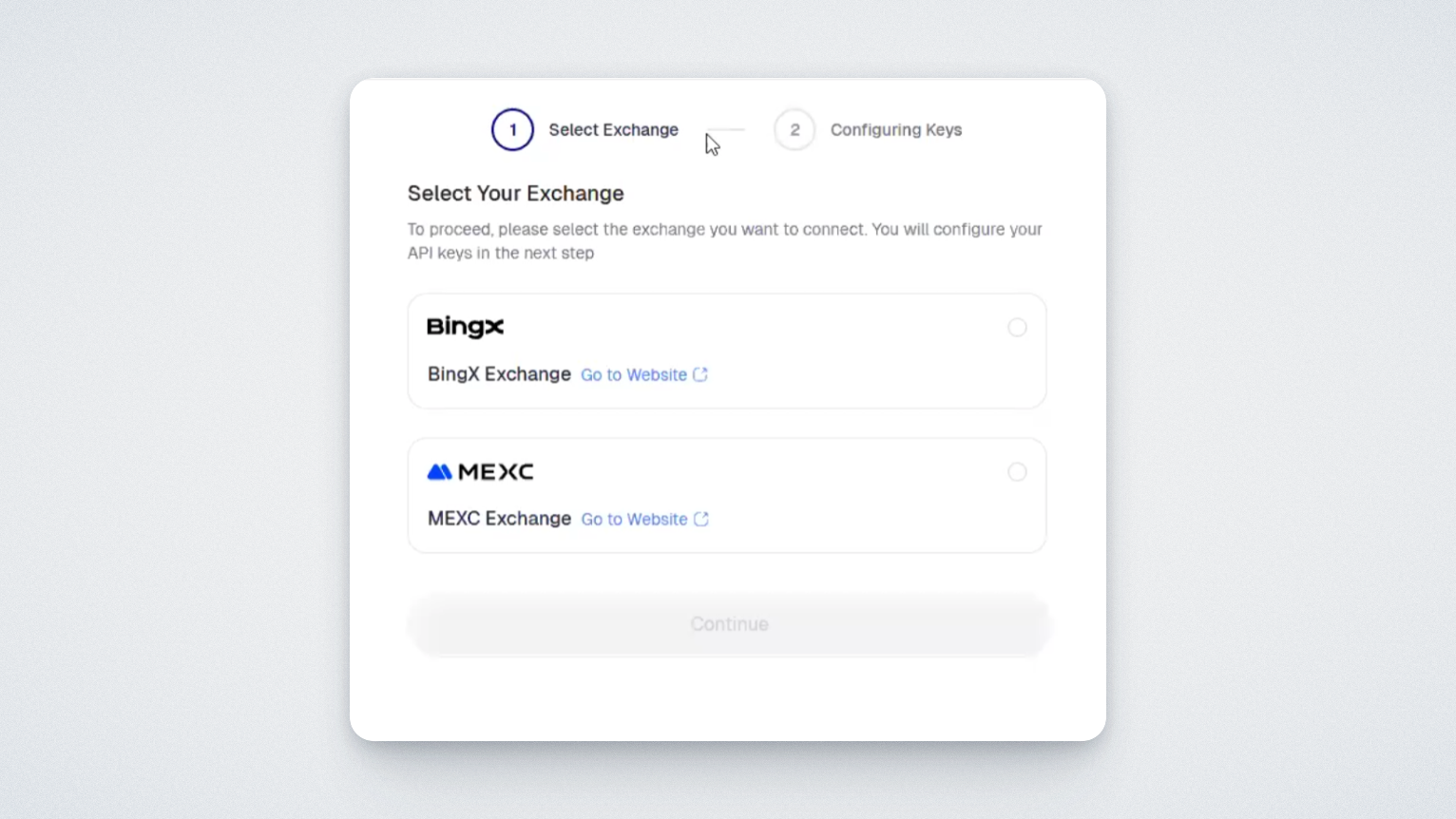Follow BingX's Go to Website link
This screenshot has height=819, width=1456.
633,375
